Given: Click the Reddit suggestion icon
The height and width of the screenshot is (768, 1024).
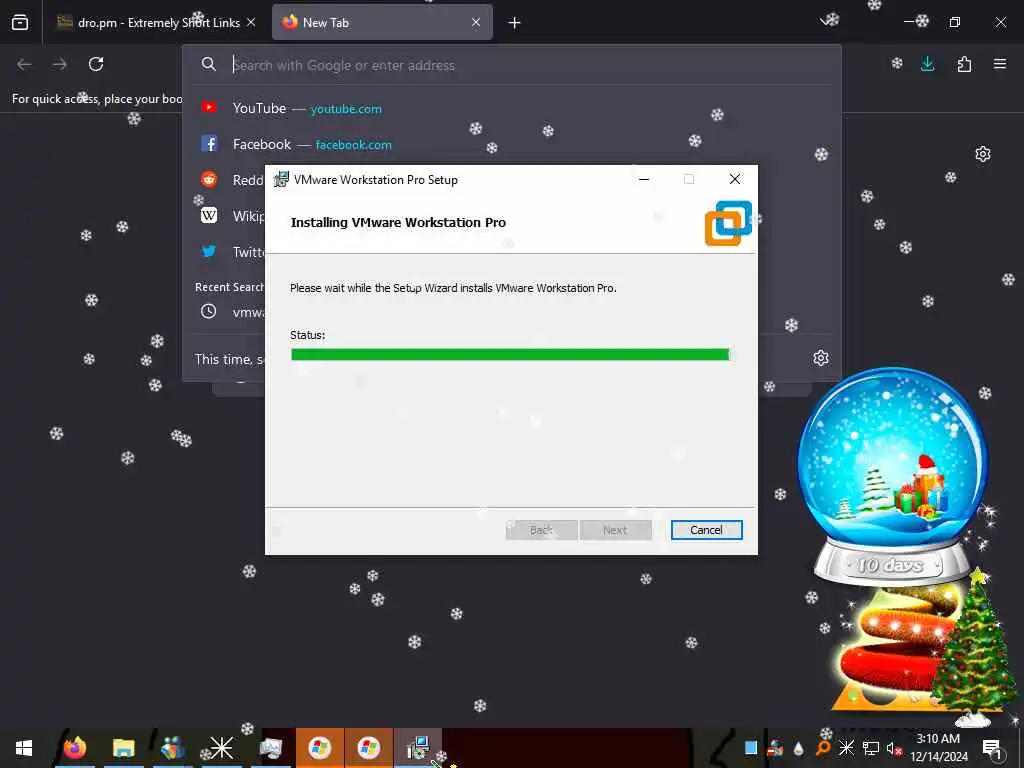Looking at the screenshot, I should pos(209,179).
